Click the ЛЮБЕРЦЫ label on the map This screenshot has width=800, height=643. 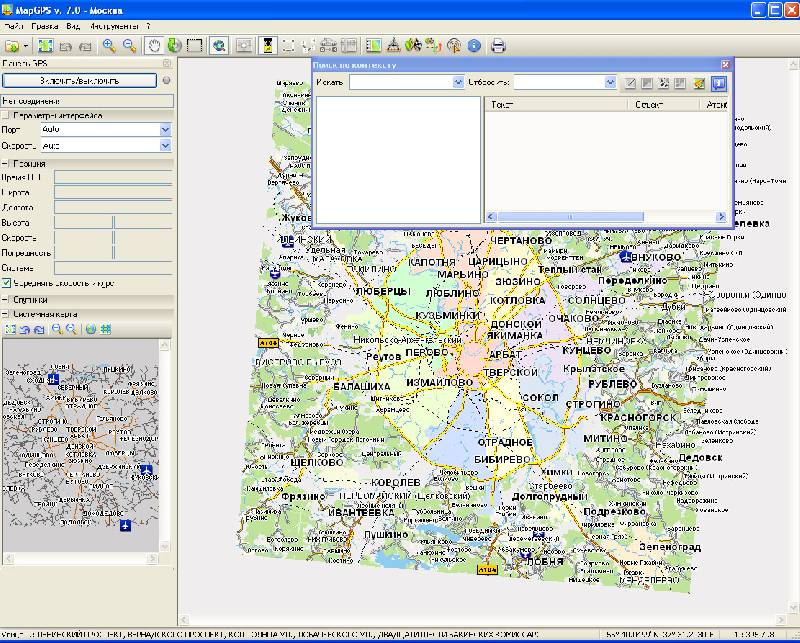pyautogui.click(x=383, y=291)
